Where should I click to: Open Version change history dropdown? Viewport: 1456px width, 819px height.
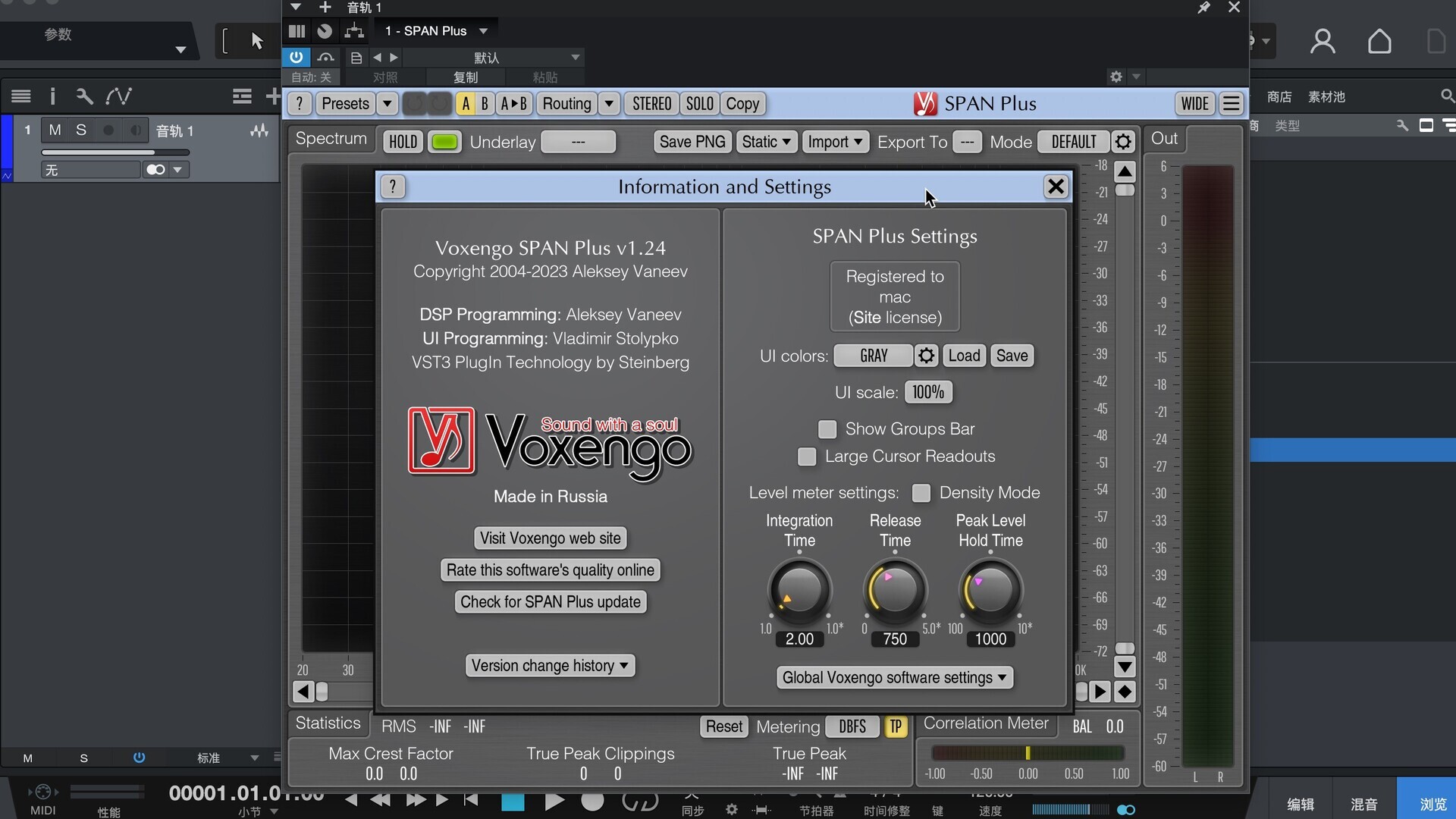click(550, 665)
